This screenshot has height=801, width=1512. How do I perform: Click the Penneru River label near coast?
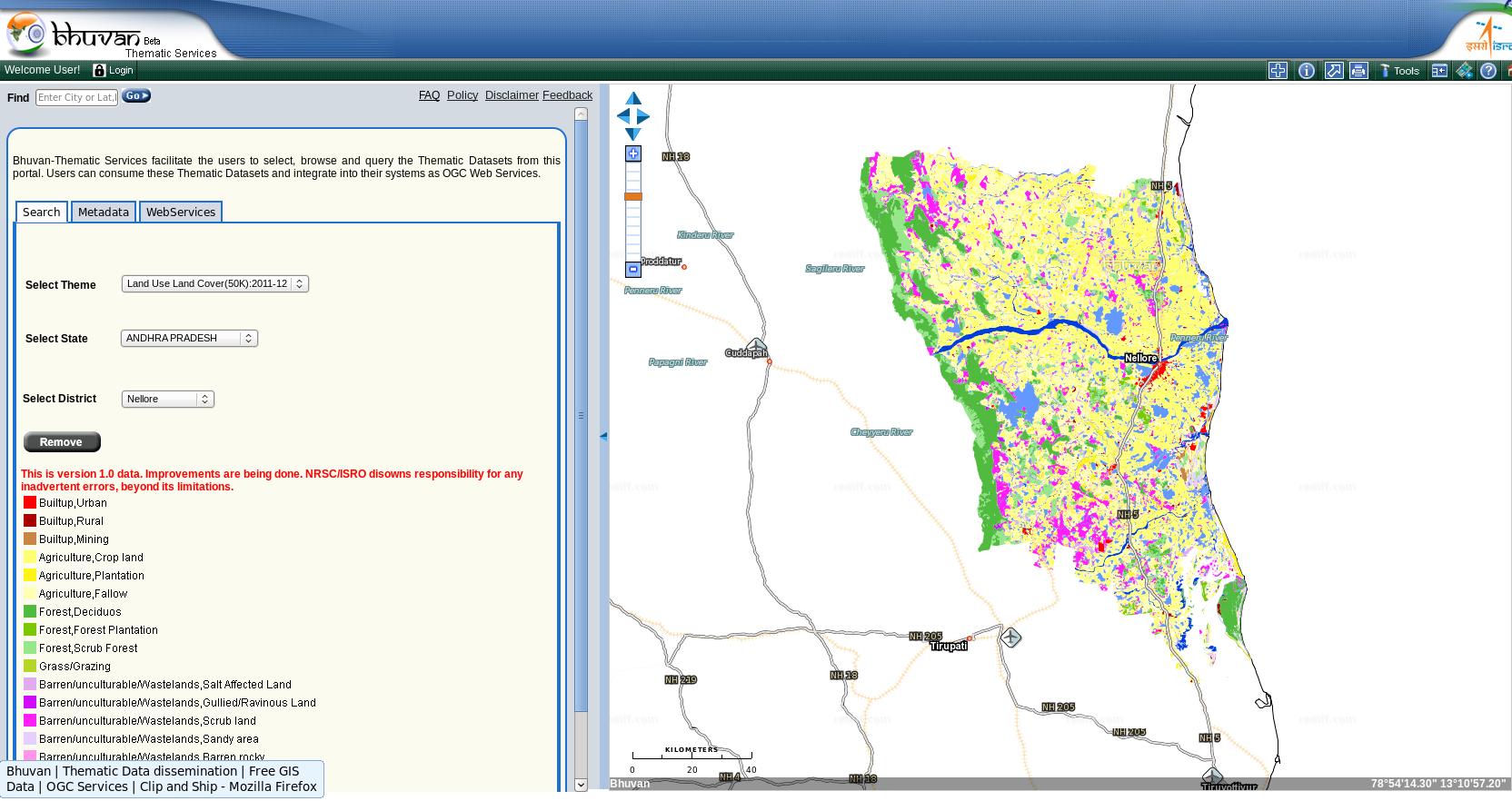click(x=1199, y=338)
